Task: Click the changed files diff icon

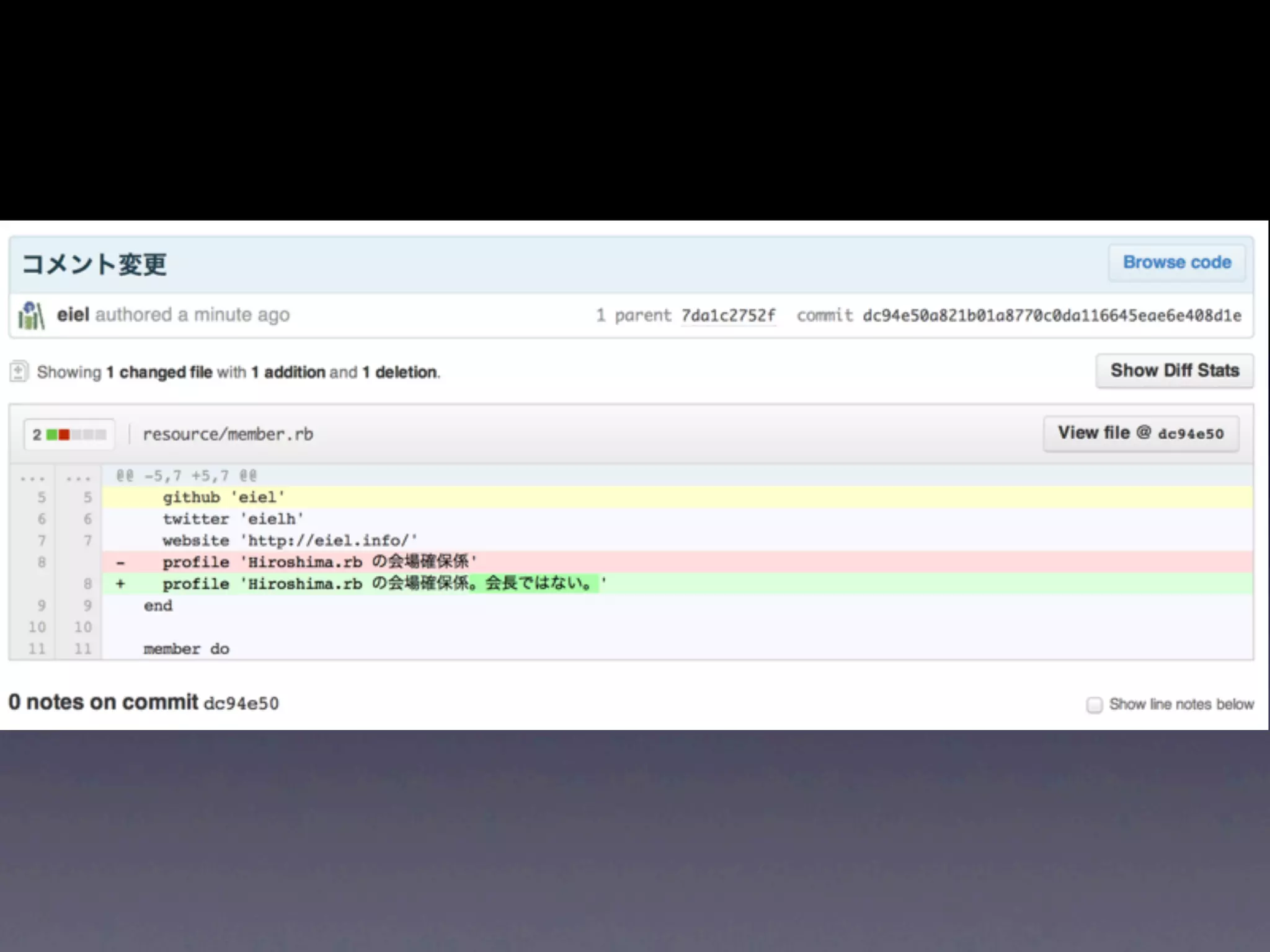Action: [x=19, y=371]
